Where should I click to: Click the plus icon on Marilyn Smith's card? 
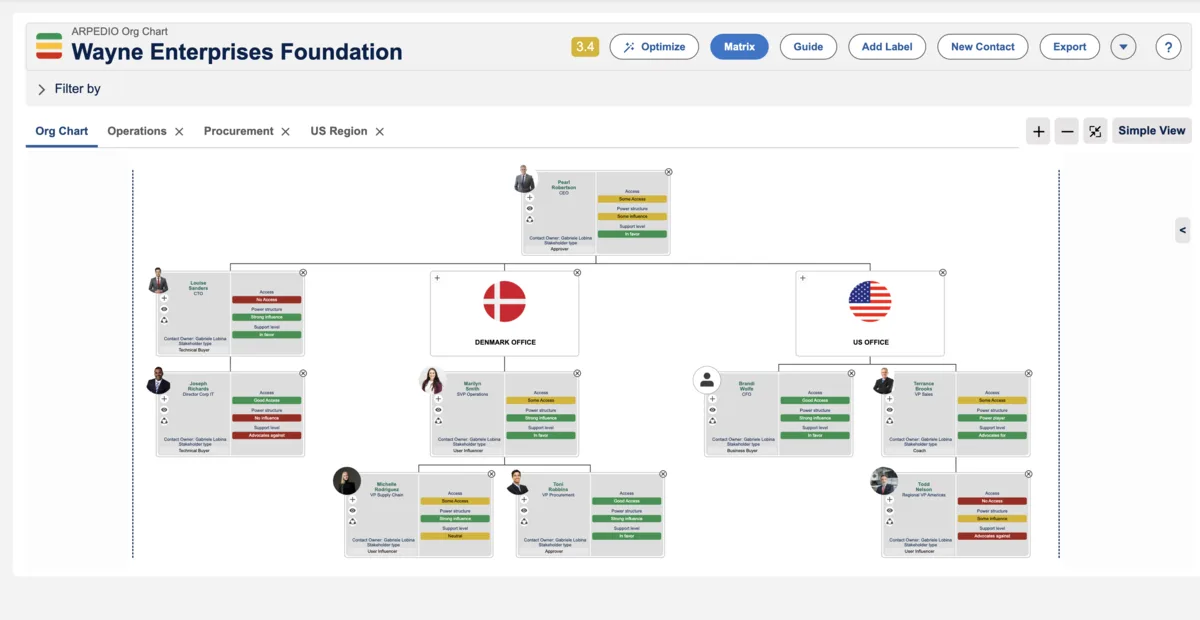pyautogui.click(x=438, y=399)
